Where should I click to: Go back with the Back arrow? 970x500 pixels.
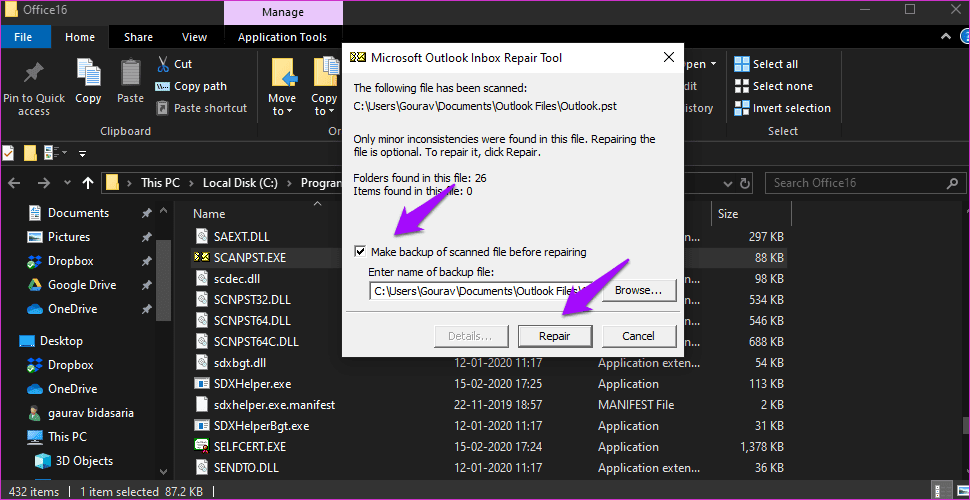(15, 183)
